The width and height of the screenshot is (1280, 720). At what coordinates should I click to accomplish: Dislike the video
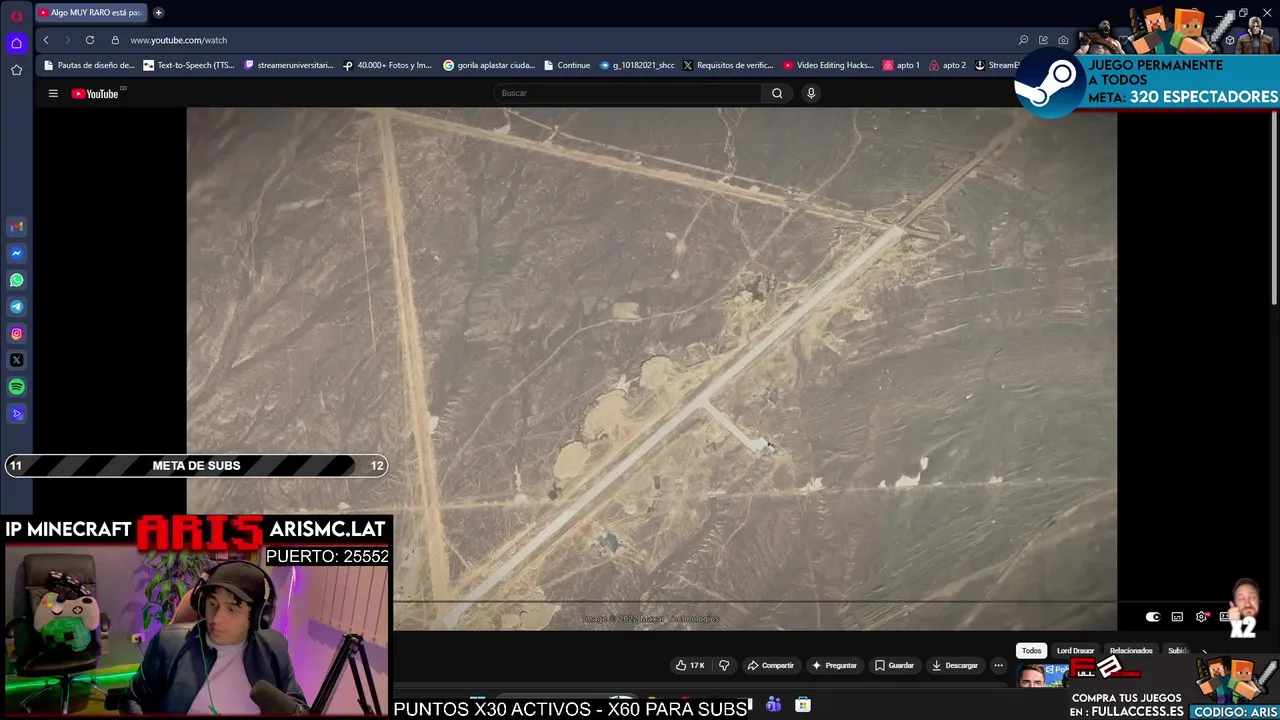[724, 665]
